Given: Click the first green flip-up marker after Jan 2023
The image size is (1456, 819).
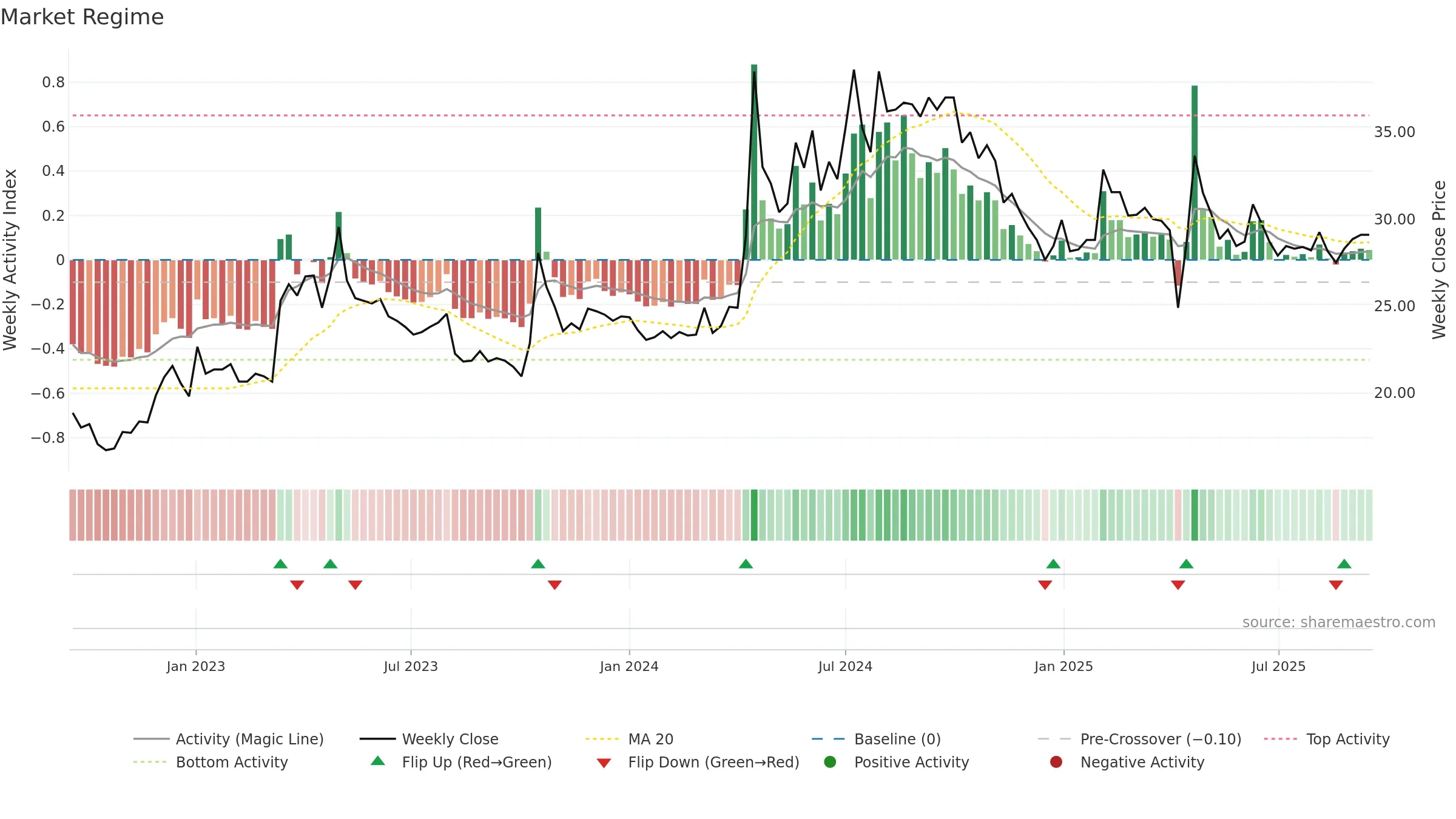Looking at the screenshot, I should [x=280, y=564].
